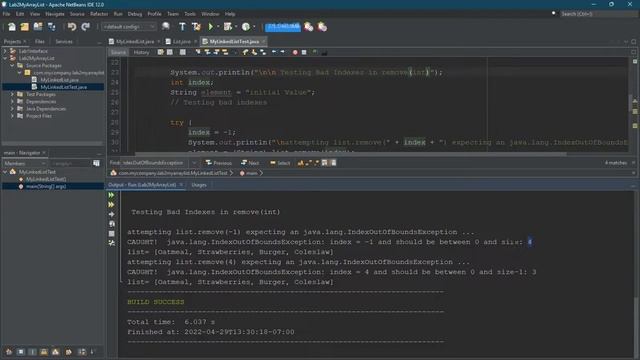Toggle Show Fields in the Navigator
Image resolution: width=640 pixels, height=360 pixels.
click(x=21, y=351)
